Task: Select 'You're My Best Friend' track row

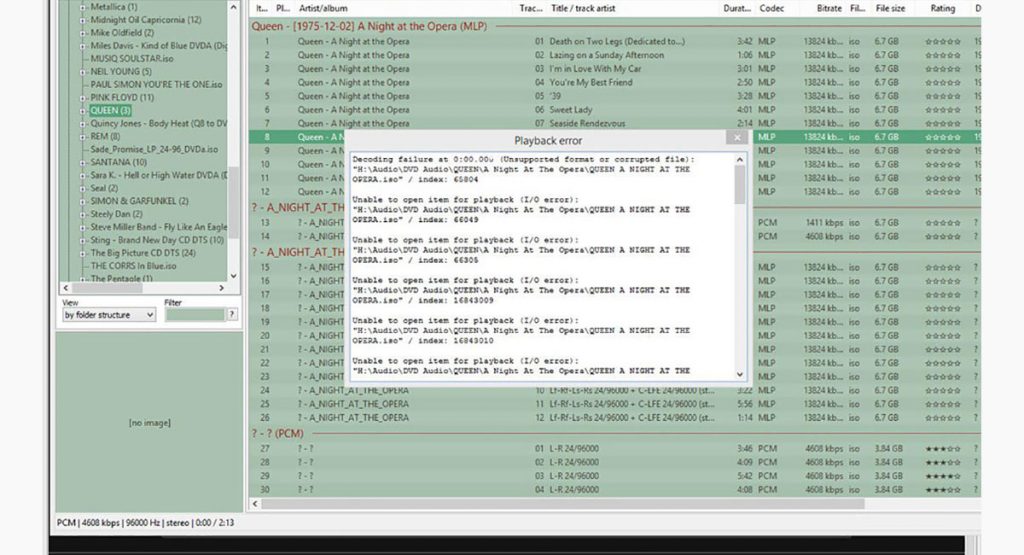Action: point(614,82)
